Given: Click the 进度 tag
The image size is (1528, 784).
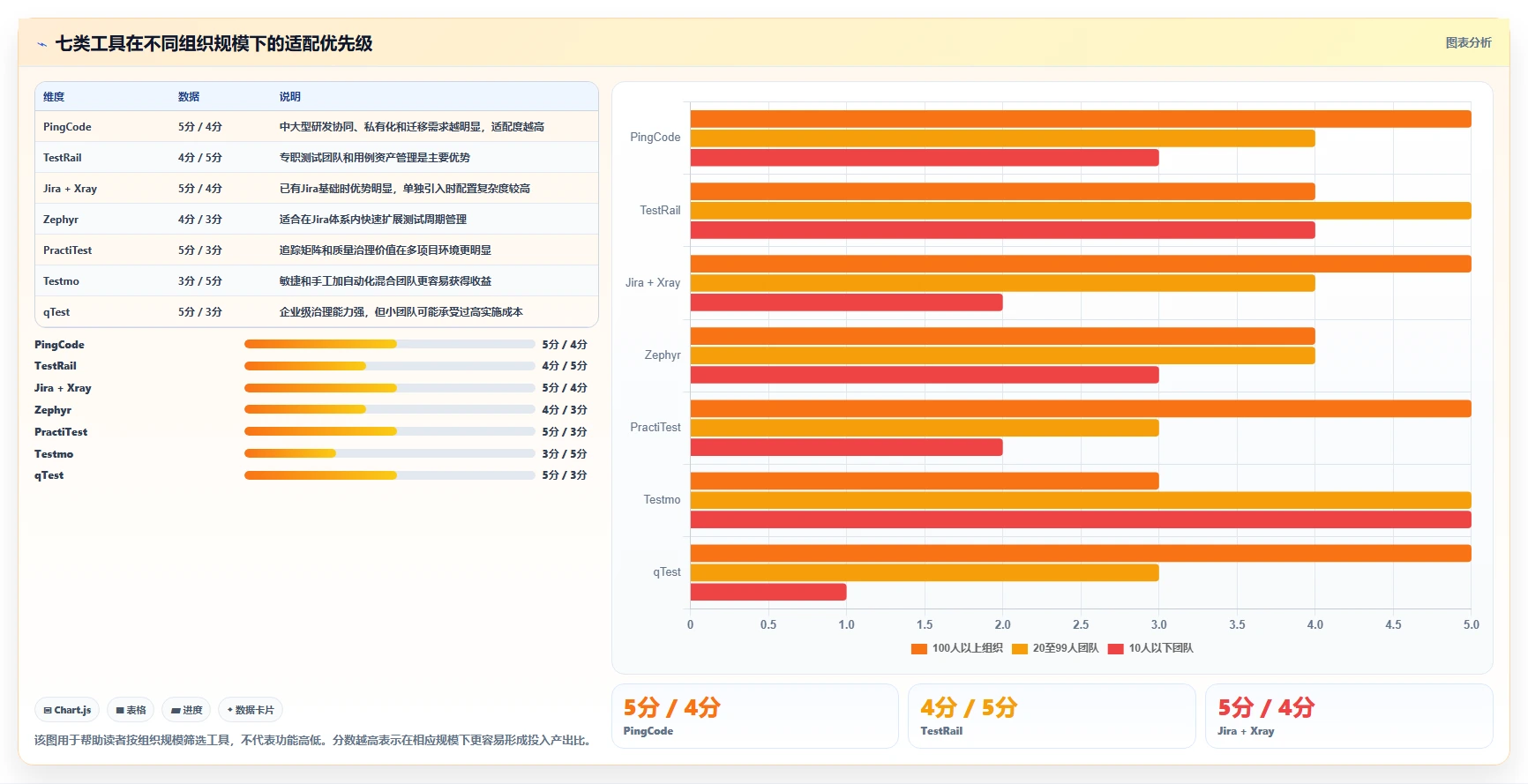Looking at the screenshot, I should 186,710.
